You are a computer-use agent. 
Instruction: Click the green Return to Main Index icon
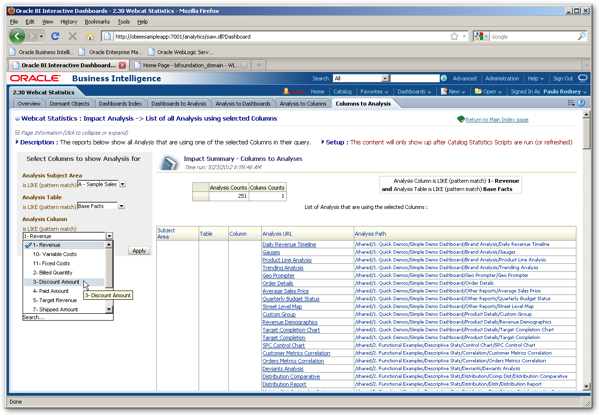[461, 119]
